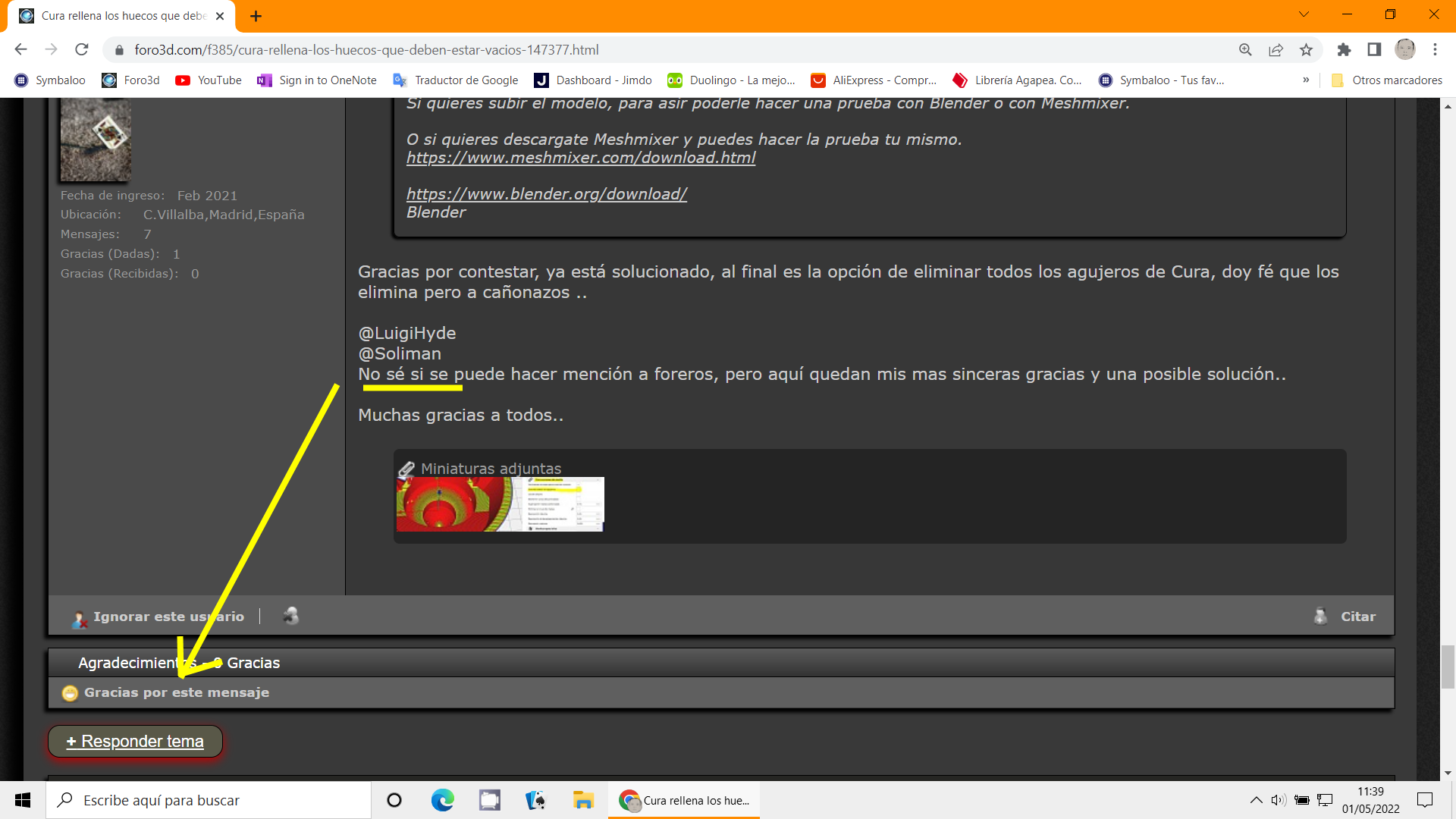Image resolution: width=1456 pixels, height=819 pixels.
Task: Open the Extensions puzzle icon
Action: click(1344, 50)
